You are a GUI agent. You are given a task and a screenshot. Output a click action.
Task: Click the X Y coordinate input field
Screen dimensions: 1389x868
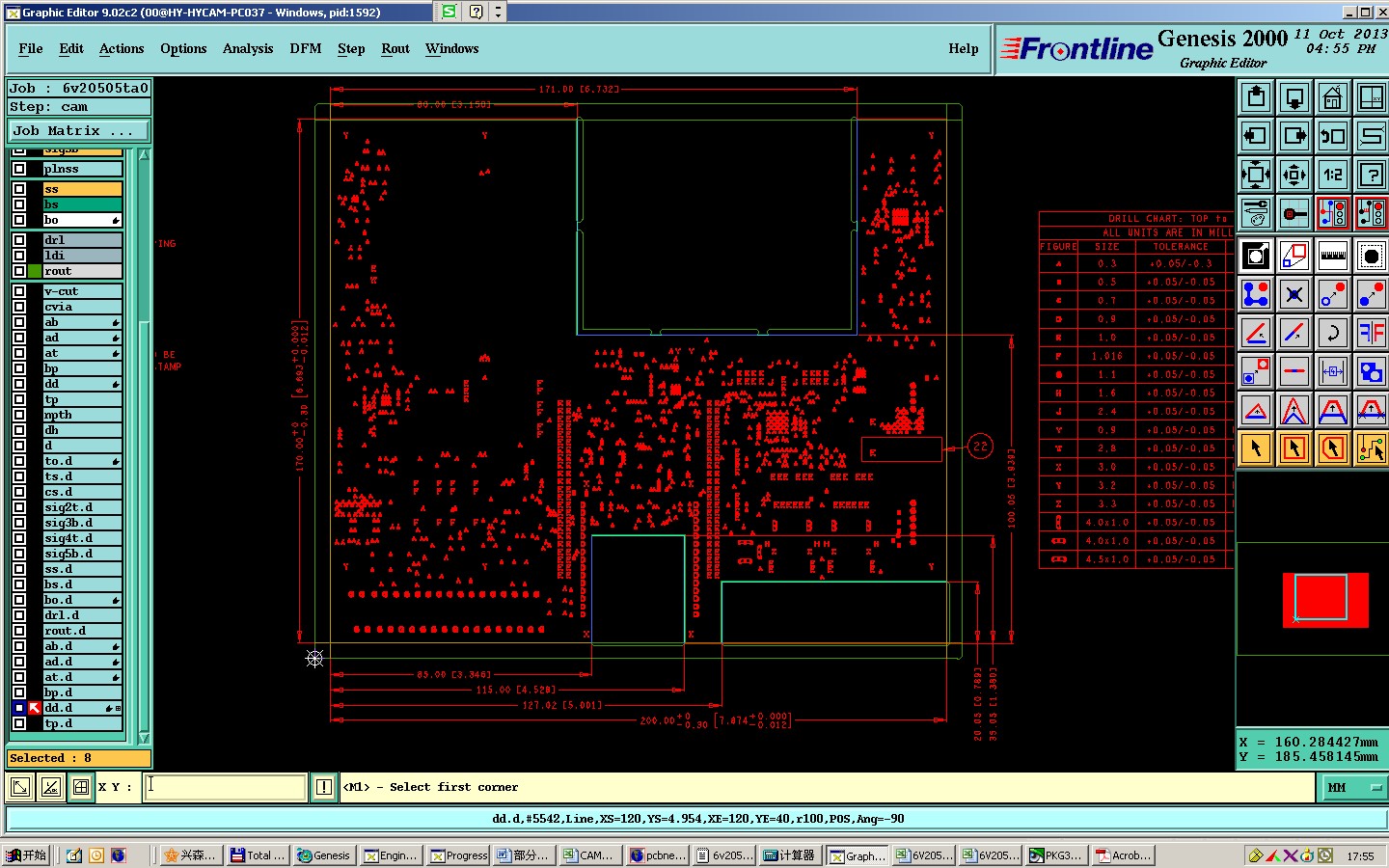[x=226, y=787]
